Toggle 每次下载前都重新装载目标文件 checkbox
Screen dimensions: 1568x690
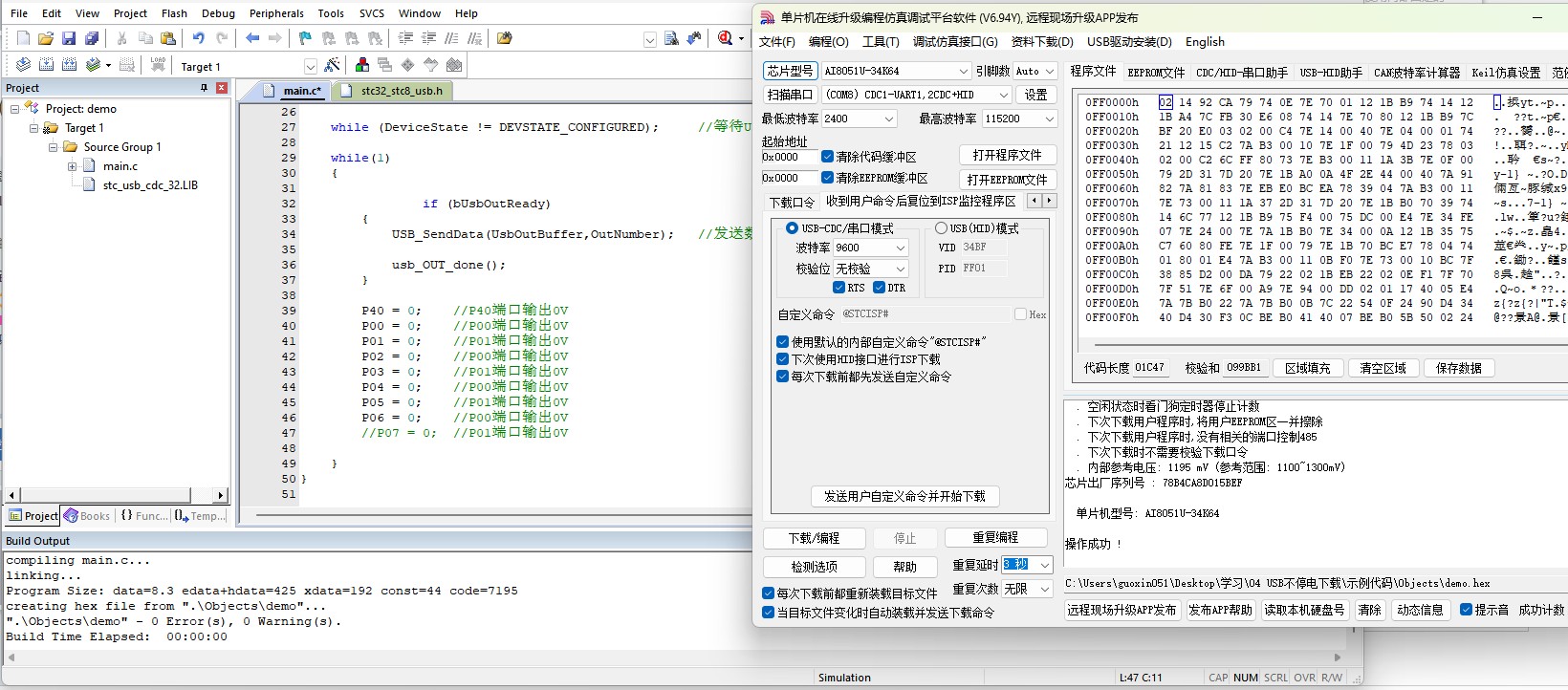click(x=768, y=593)
